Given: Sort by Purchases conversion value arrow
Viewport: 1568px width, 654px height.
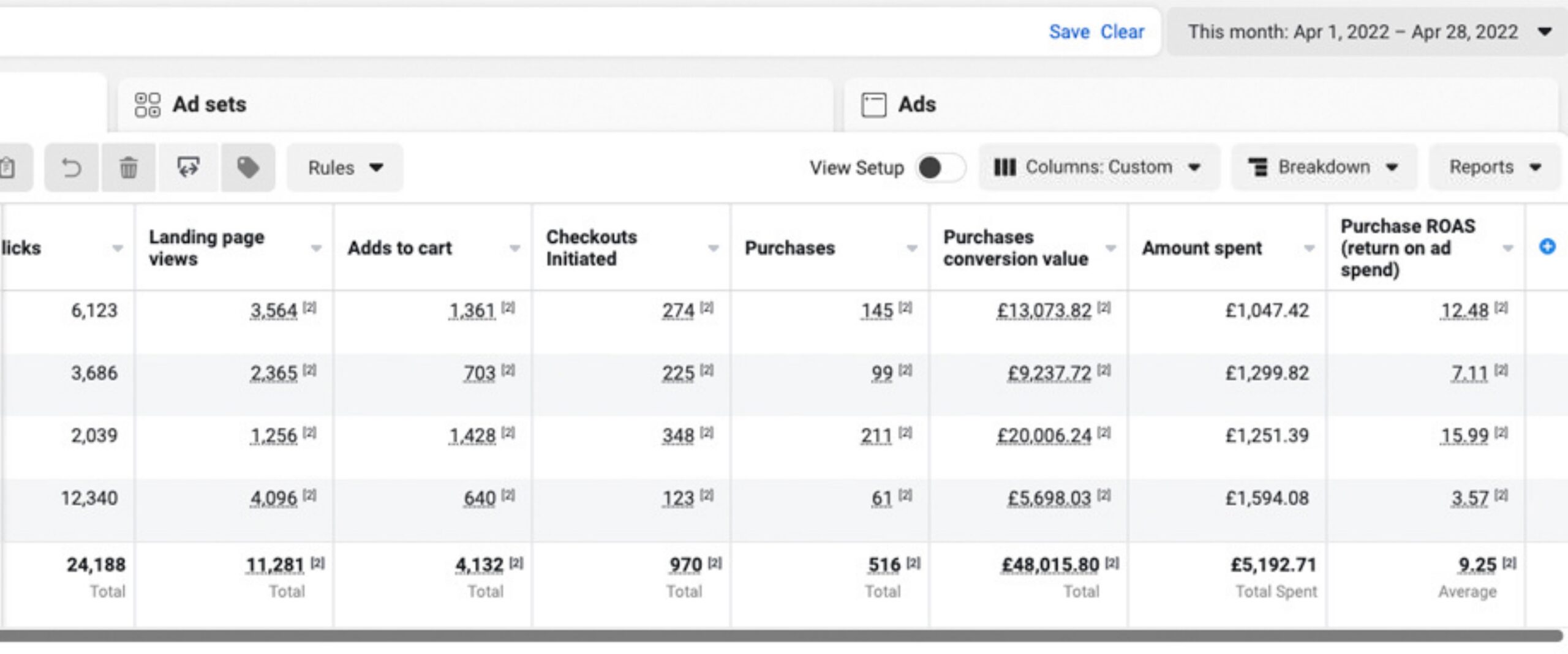Looking at the screenshot, I should [1110, 248].
